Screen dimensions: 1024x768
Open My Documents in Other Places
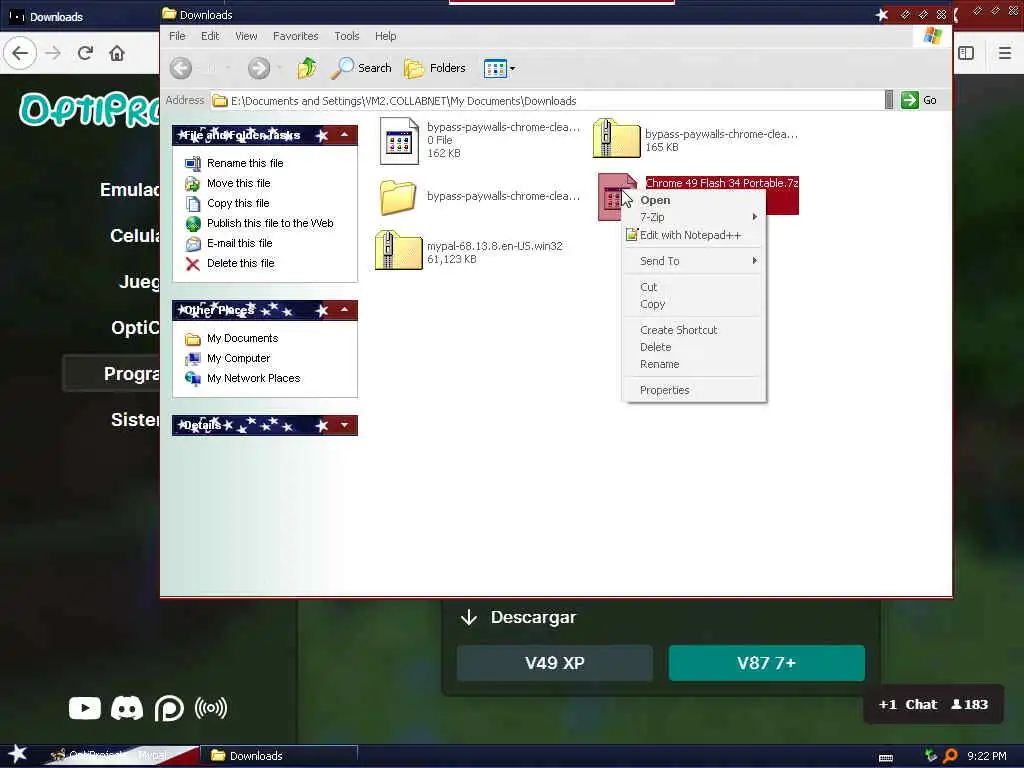[x=242, y=338]
